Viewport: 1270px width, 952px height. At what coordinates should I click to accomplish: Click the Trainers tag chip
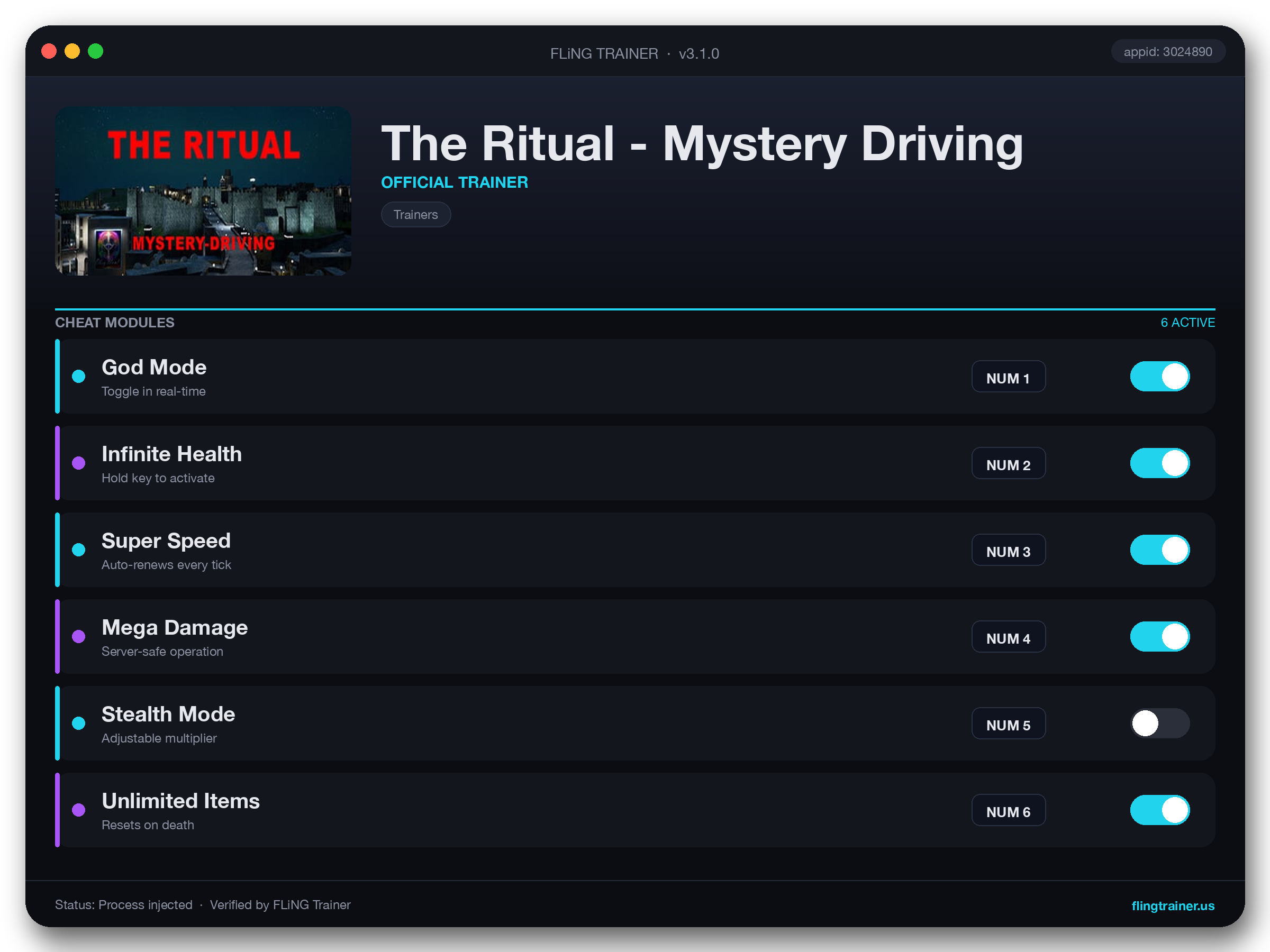pos(416,215)
